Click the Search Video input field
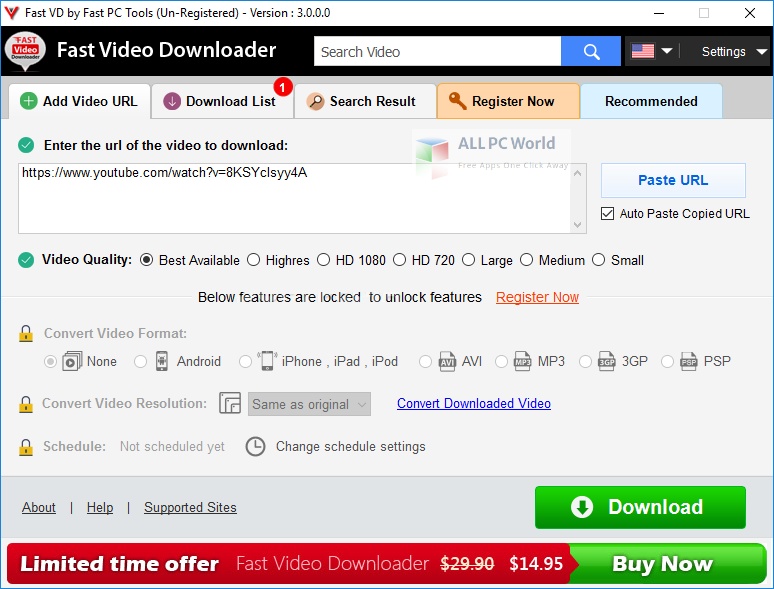The width and height of the screenshot is (774, 589). 437,51
